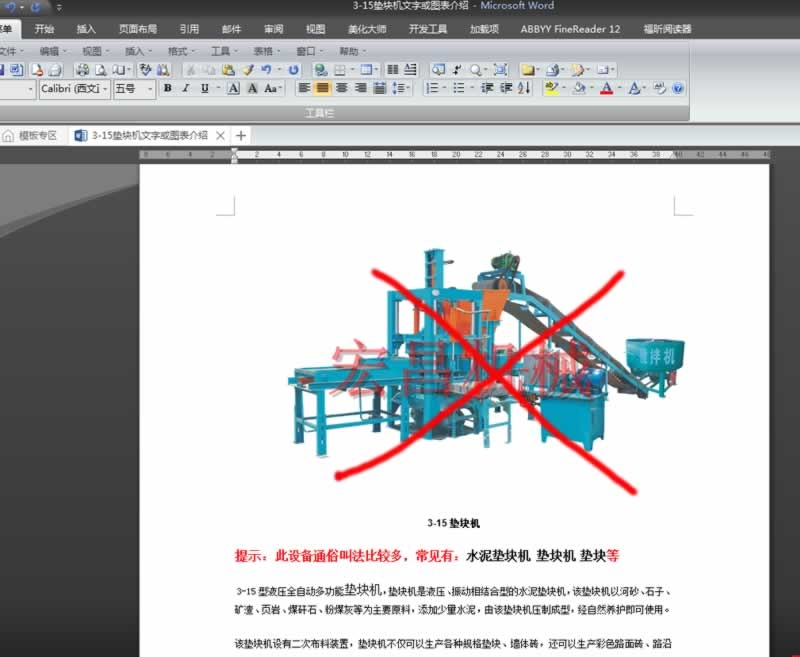
Task: Click the paste clipboard icon
Action: pyautogui.click(x=228, y=70)
